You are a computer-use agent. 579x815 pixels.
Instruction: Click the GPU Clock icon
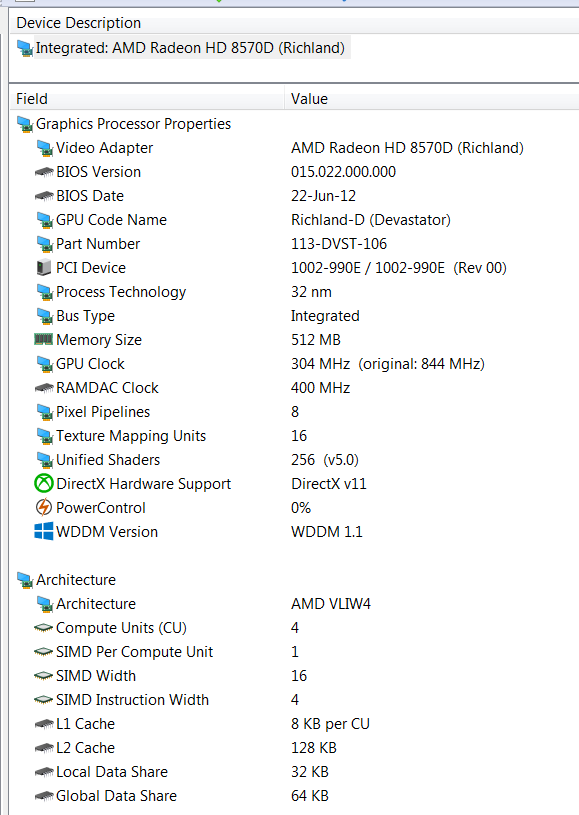(45, 364)
